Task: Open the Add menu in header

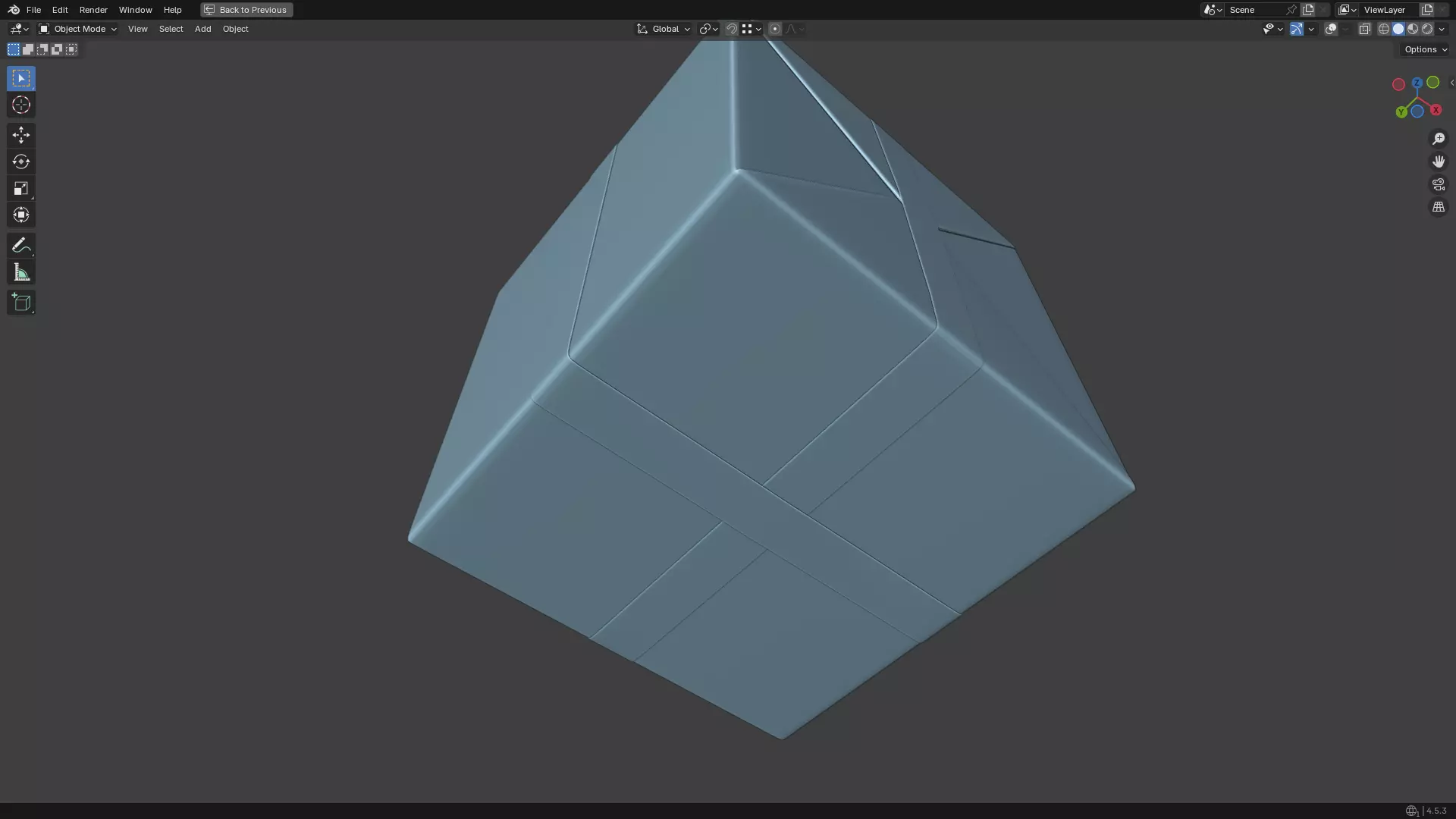Action: tap(202, 29)
